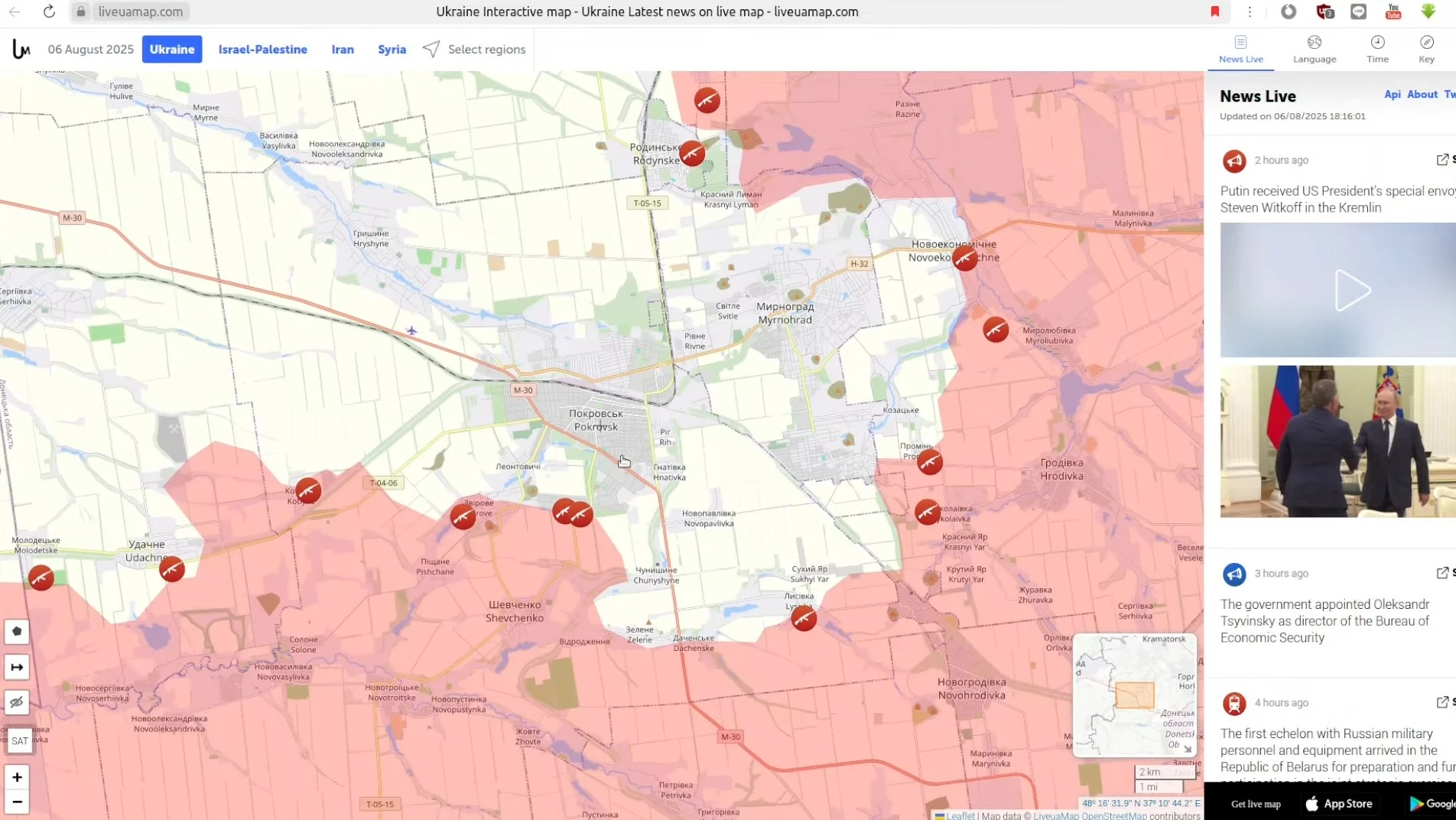
Task: Play the Putin Witkoff news video
Action: point(1350,290)
